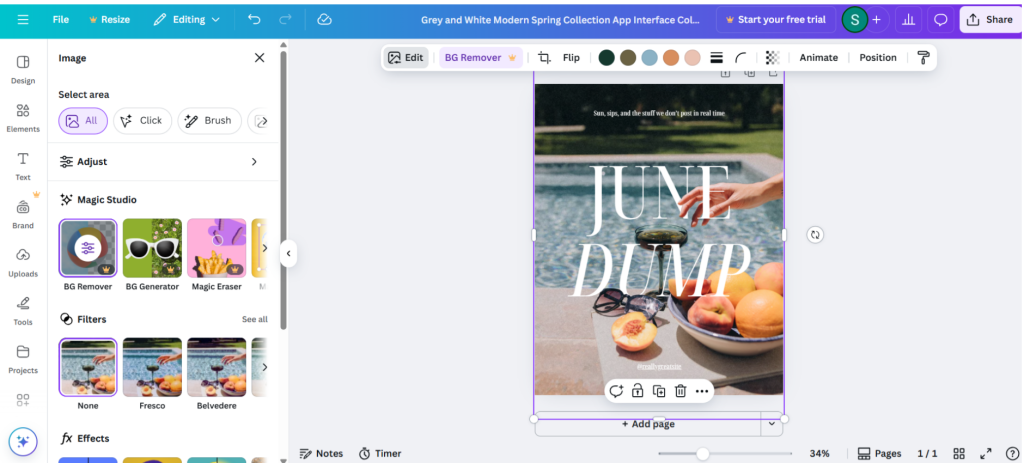Click the lock icon below image
1024x463 pixels.
tap(637, 391)
